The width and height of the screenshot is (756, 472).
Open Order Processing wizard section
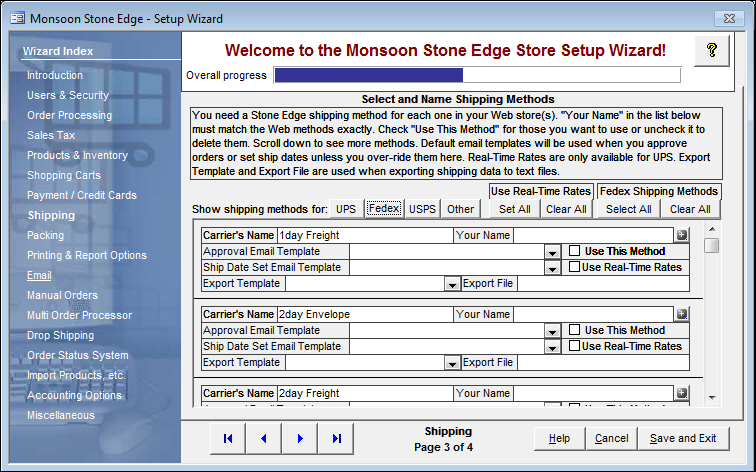pos(69,115)
